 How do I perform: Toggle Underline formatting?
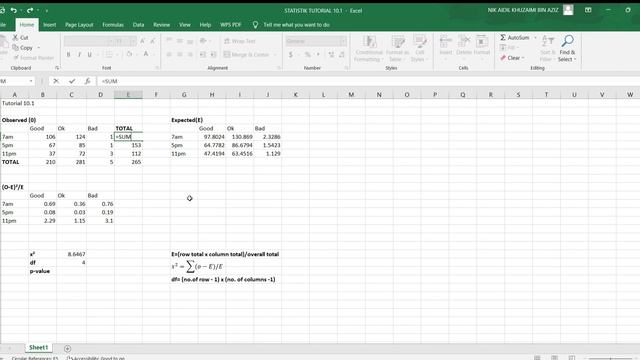pos(89,54)
